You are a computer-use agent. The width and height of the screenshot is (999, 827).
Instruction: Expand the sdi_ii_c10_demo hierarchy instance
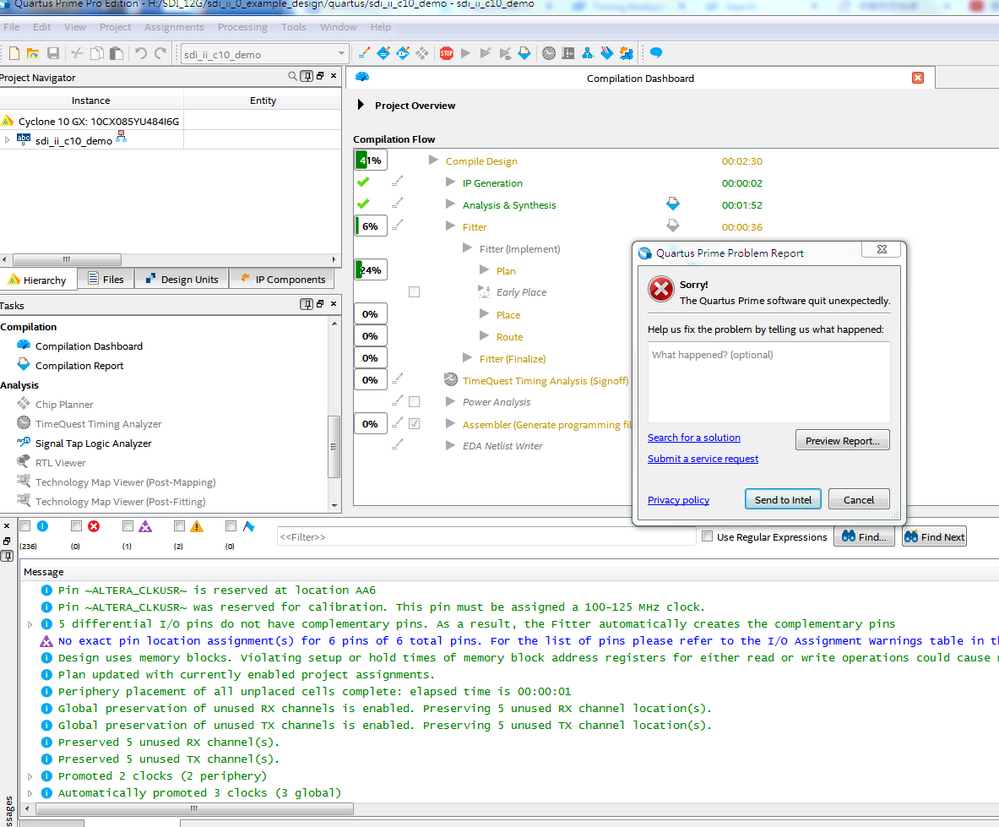(x=7, y=141)
